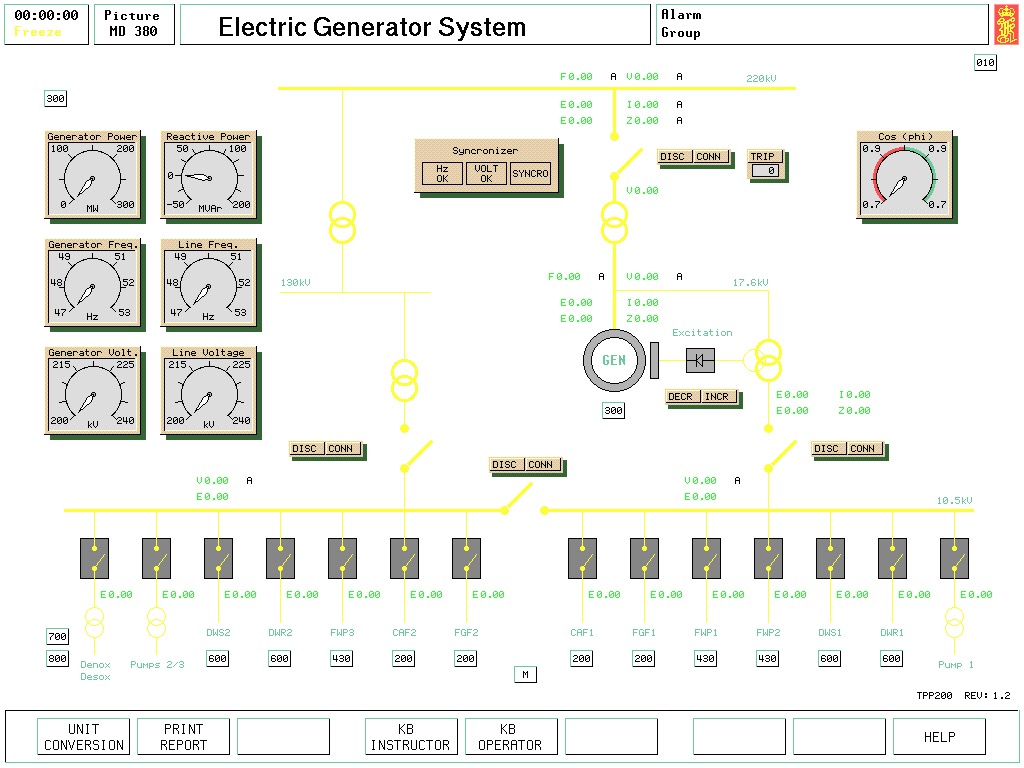Click DISC for the 130kV feeder breaker
Screen dimensions: 1024x768
304,449
